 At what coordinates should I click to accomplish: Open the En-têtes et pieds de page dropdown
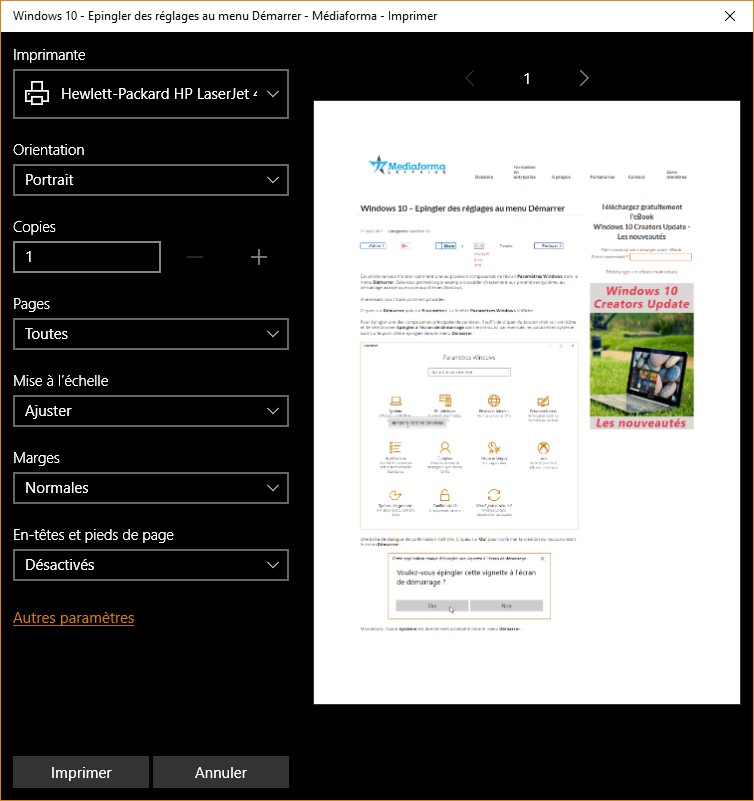pos(151,565)
